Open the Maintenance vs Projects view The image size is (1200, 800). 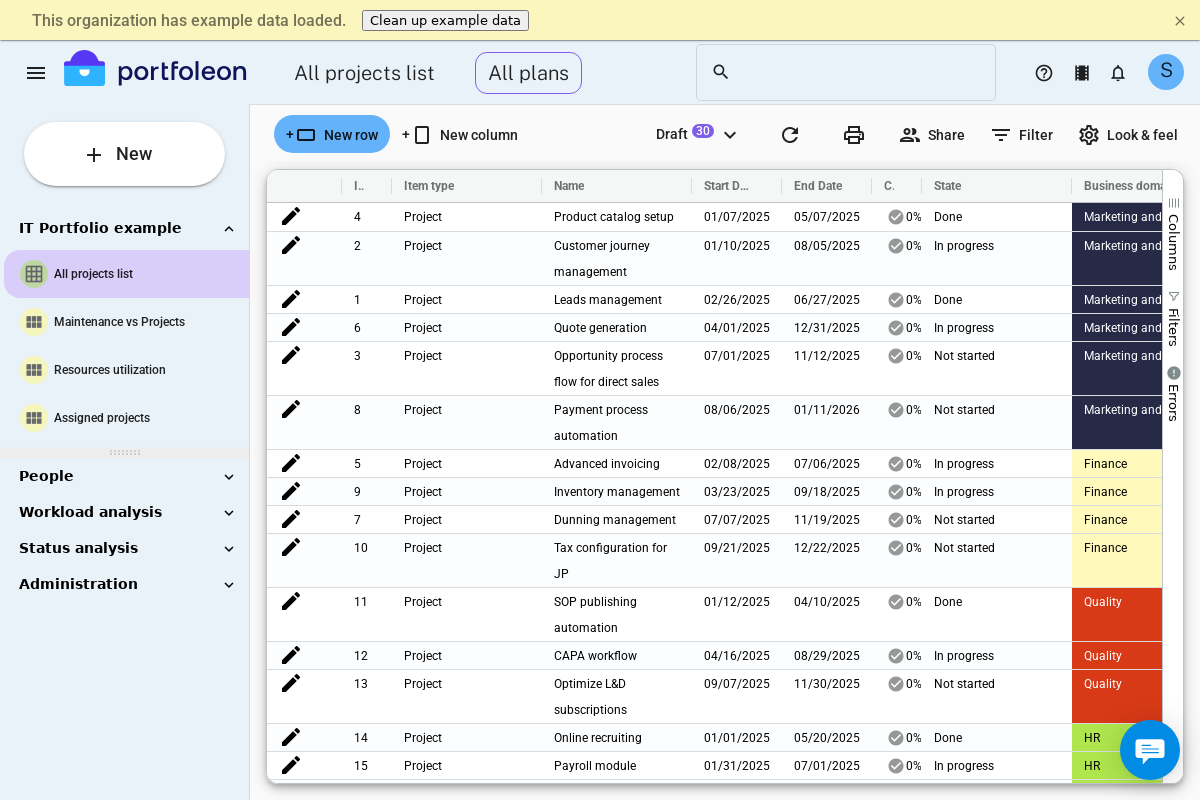[x=126, y=322]
